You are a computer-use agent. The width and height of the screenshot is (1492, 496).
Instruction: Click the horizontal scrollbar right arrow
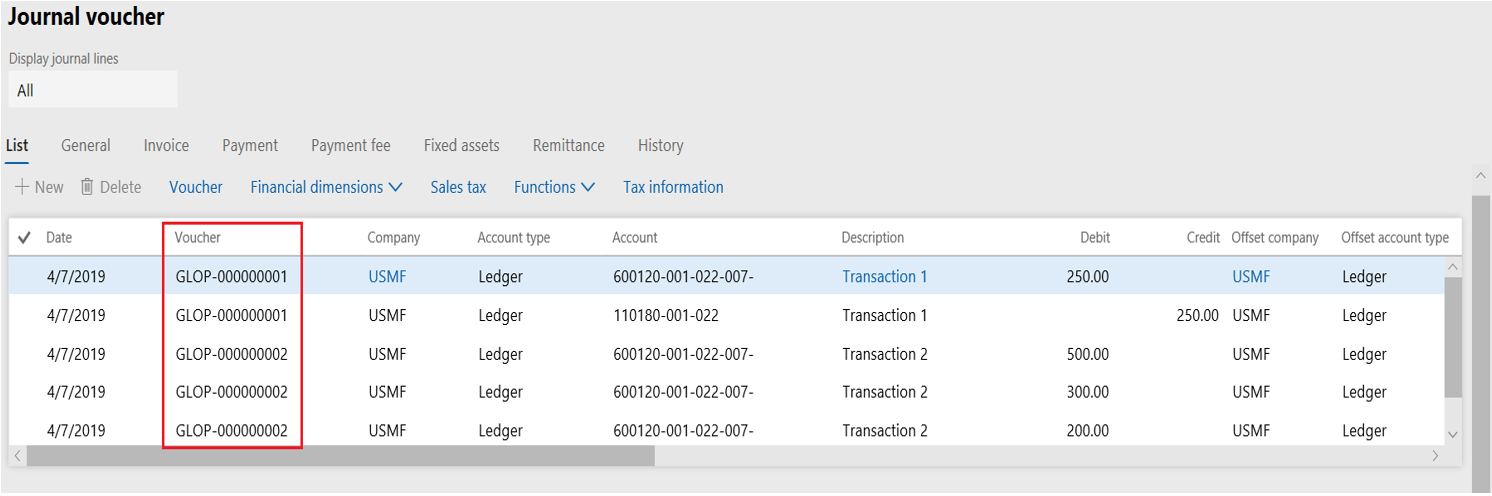[x=1435, y=456]
